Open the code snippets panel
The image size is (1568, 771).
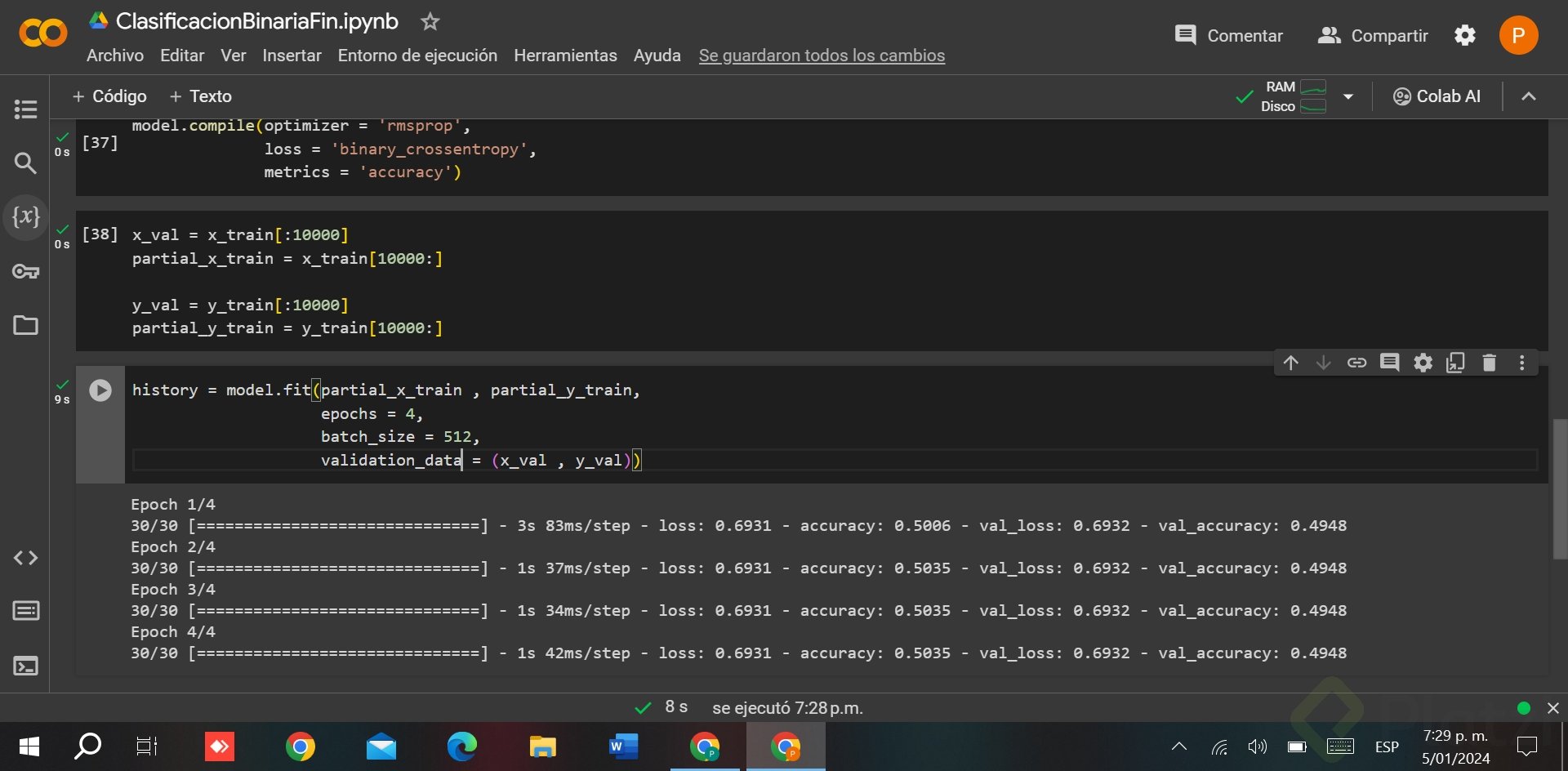(25, 558)
